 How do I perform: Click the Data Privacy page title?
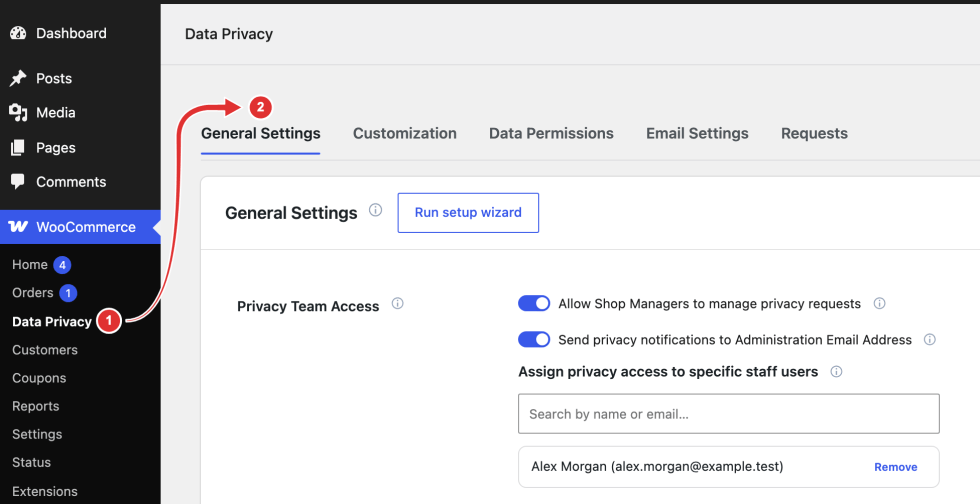229,34
